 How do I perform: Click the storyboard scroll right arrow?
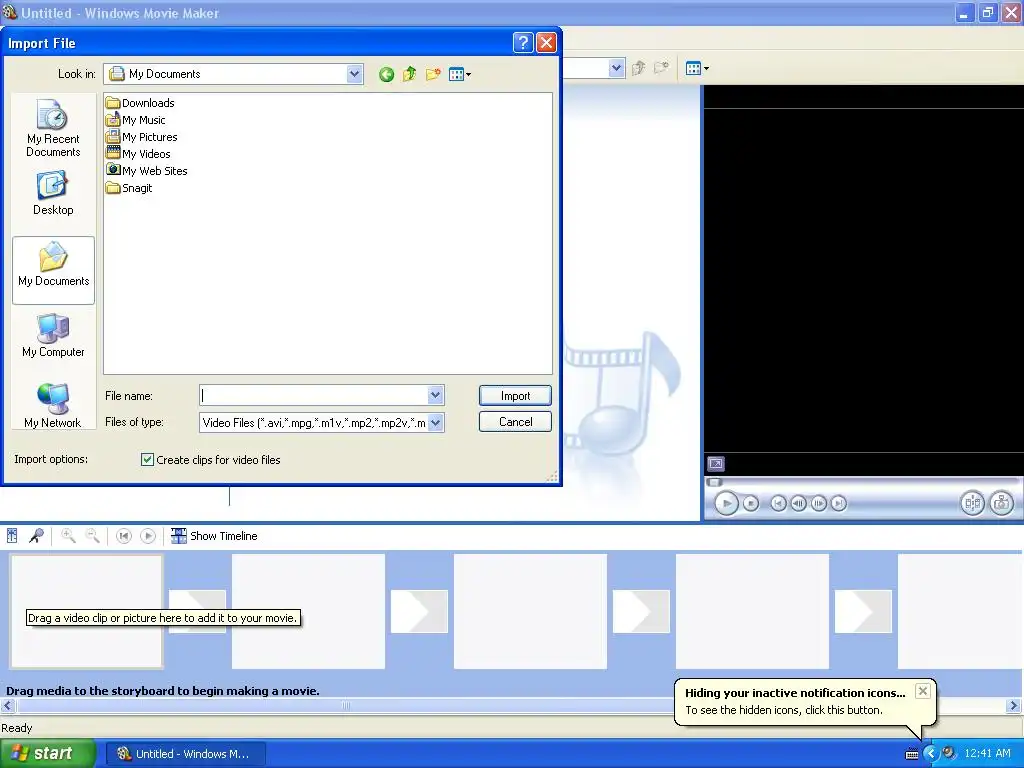[x=1014, y=705]
